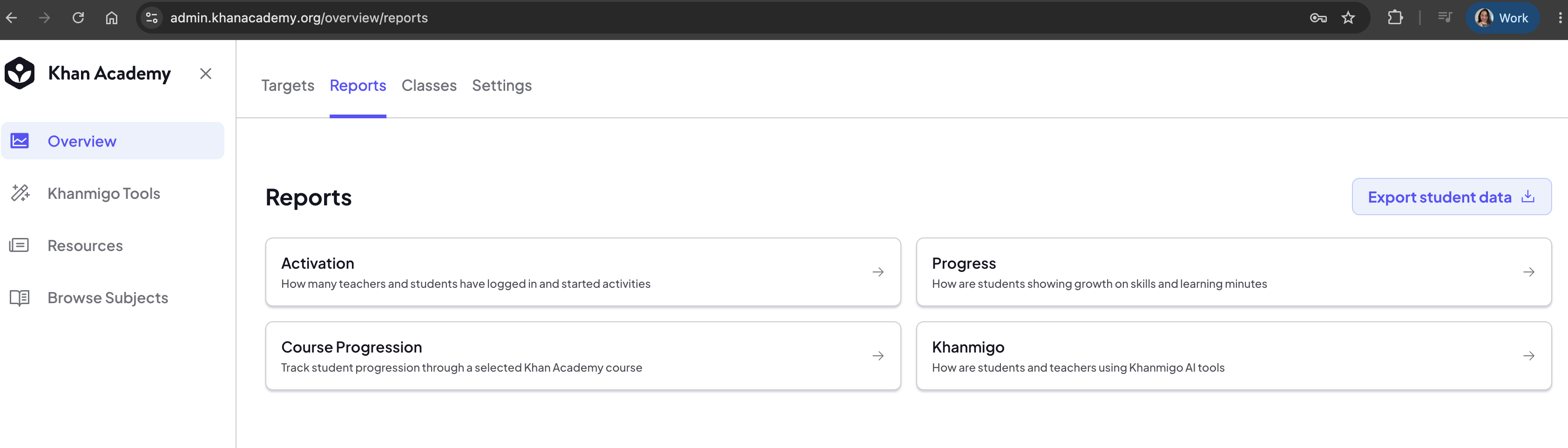
Task: Click Export student data button
Action: coord(1451,197)
